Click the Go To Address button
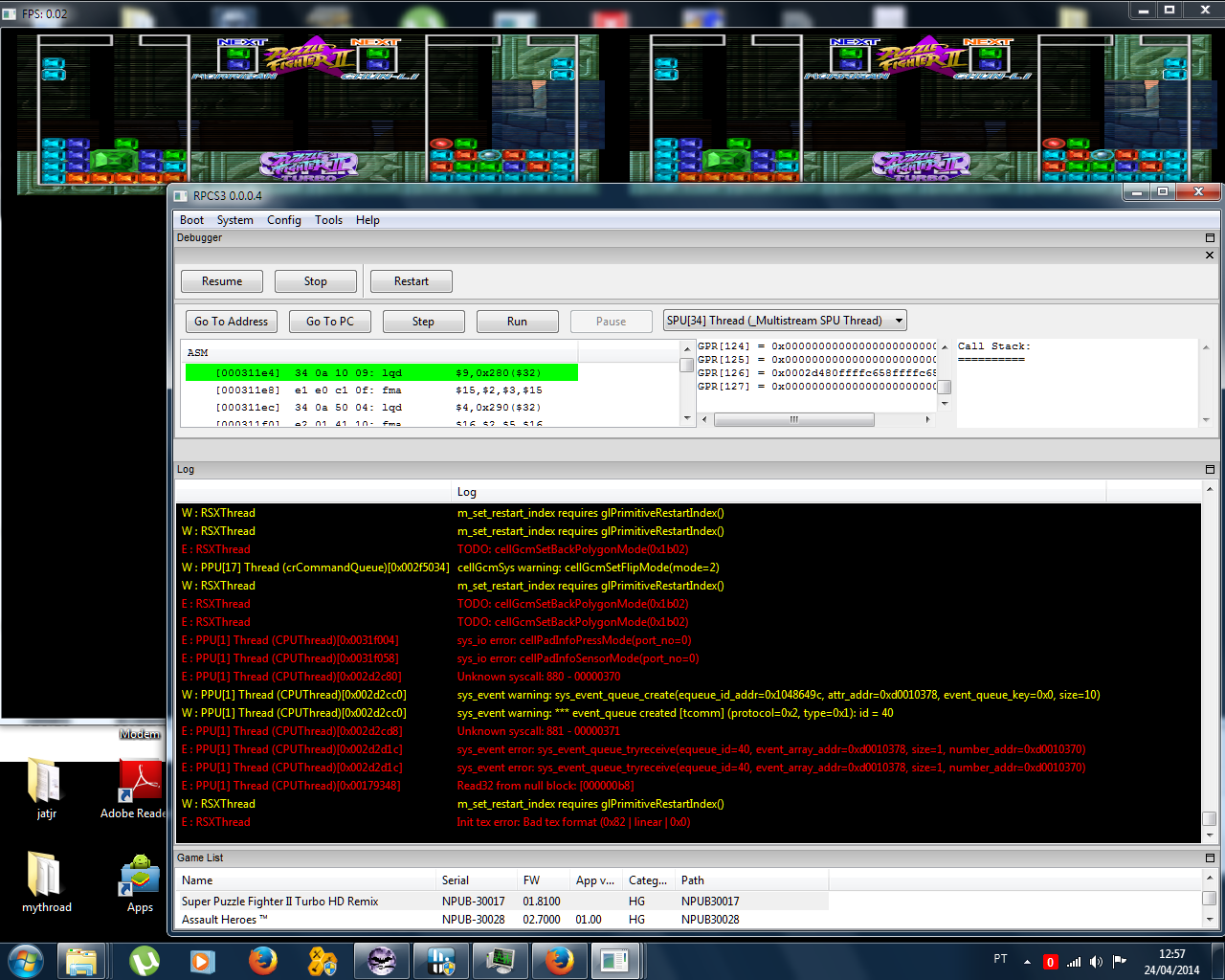 (231, 322)
